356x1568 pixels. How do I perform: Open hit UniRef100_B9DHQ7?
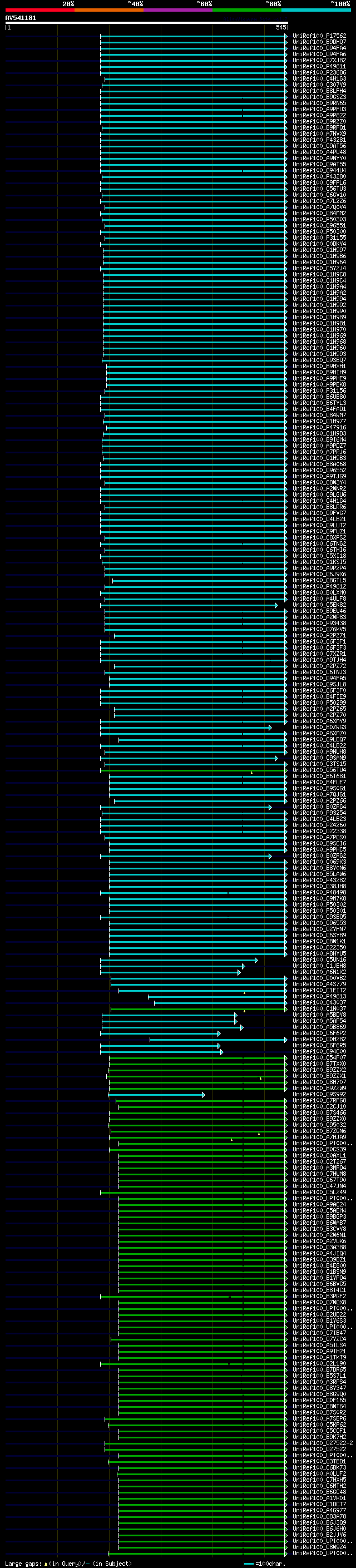(x=319, y=42)
